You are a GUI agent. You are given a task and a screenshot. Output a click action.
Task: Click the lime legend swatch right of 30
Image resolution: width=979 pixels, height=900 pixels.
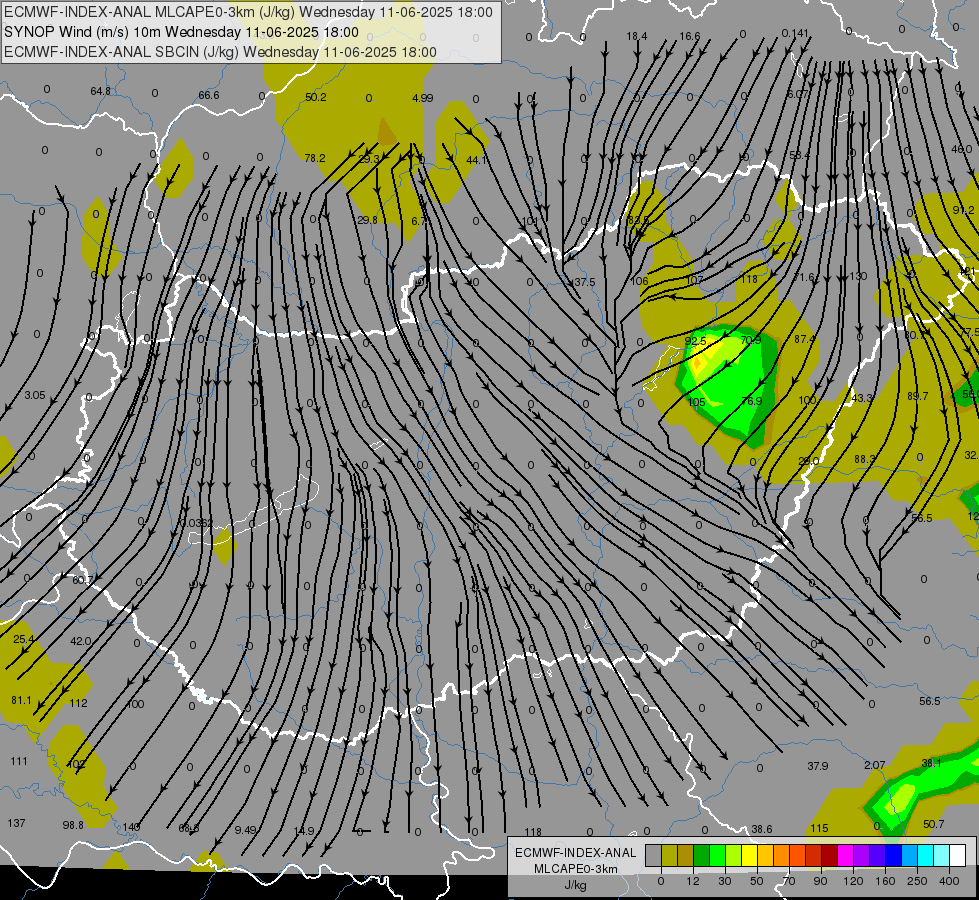tap(734, 855)
